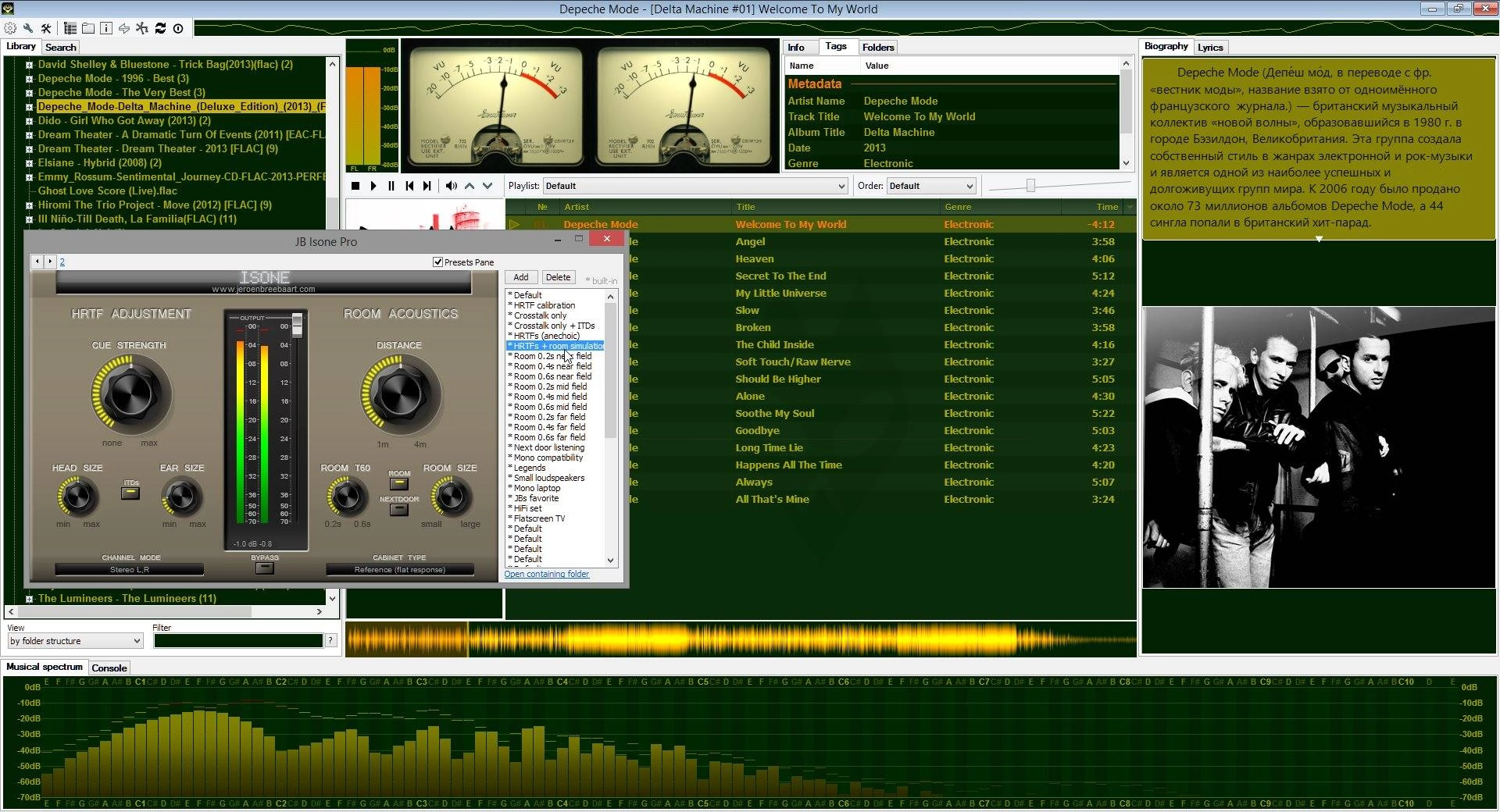Expand Elsiane - Hybrid (2008) folder

pyautogui.click(x=29, y=163)
